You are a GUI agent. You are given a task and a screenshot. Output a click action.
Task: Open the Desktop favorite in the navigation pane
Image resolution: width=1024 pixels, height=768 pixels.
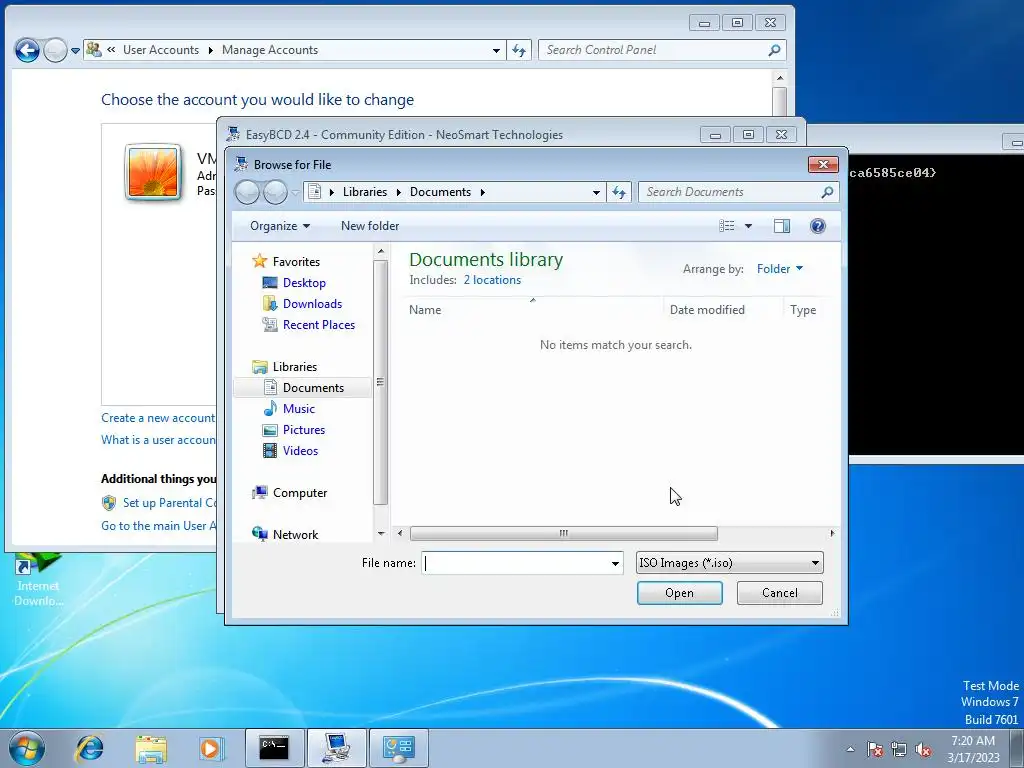coord(304,283)
